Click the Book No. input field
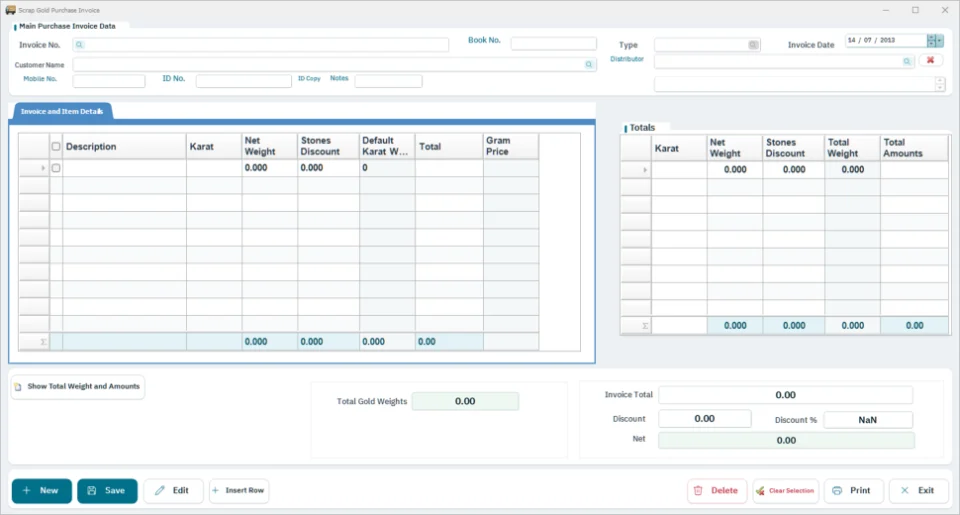Image resolution: width=960 pixels, height=515 pixels. tap(553, 43)
